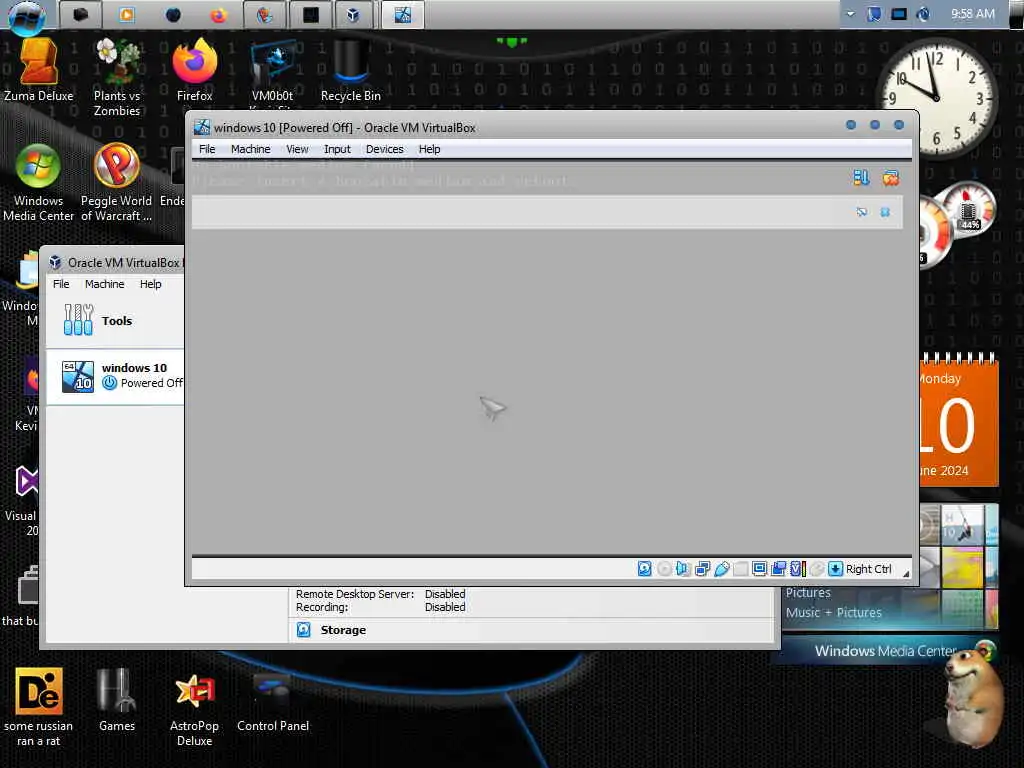1024x768 pixels.
Task: Click the hard disk activity indicator in VM status bar
Action: pyautogui.click(x=644, y=569)
